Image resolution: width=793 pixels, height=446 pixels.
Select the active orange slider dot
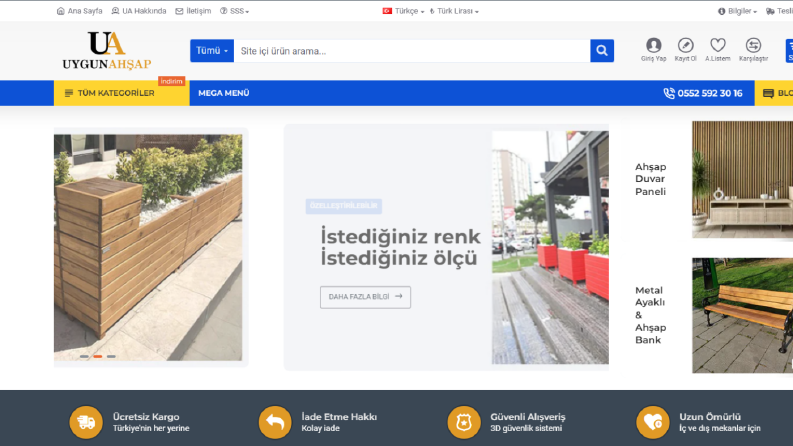pyautogui.click(x=98, y=356)
